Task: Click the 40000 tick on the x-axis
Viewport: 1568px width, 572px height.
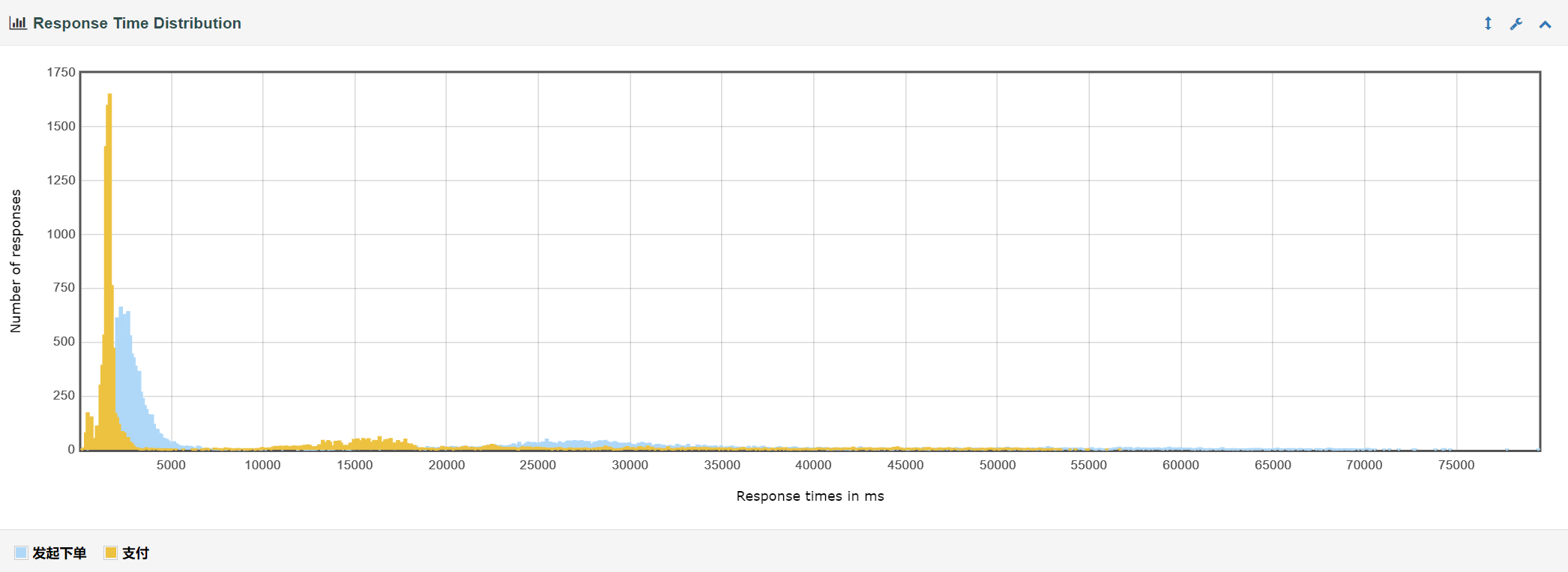Action: pyautogui.click(x=813, y=465)
